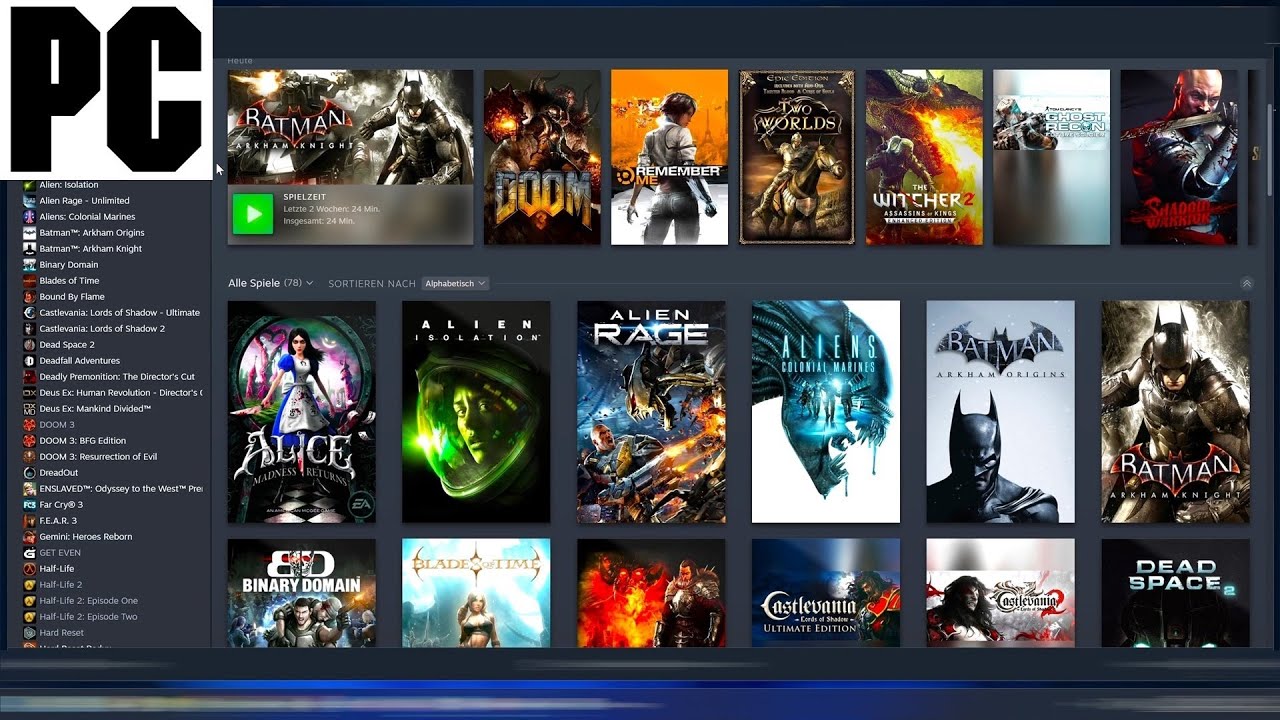The image size is (1280, 720).
Task: Click the F.E.A.R. 3 sidebar icon
Action: pyautogui.click(x=30, y=521)
